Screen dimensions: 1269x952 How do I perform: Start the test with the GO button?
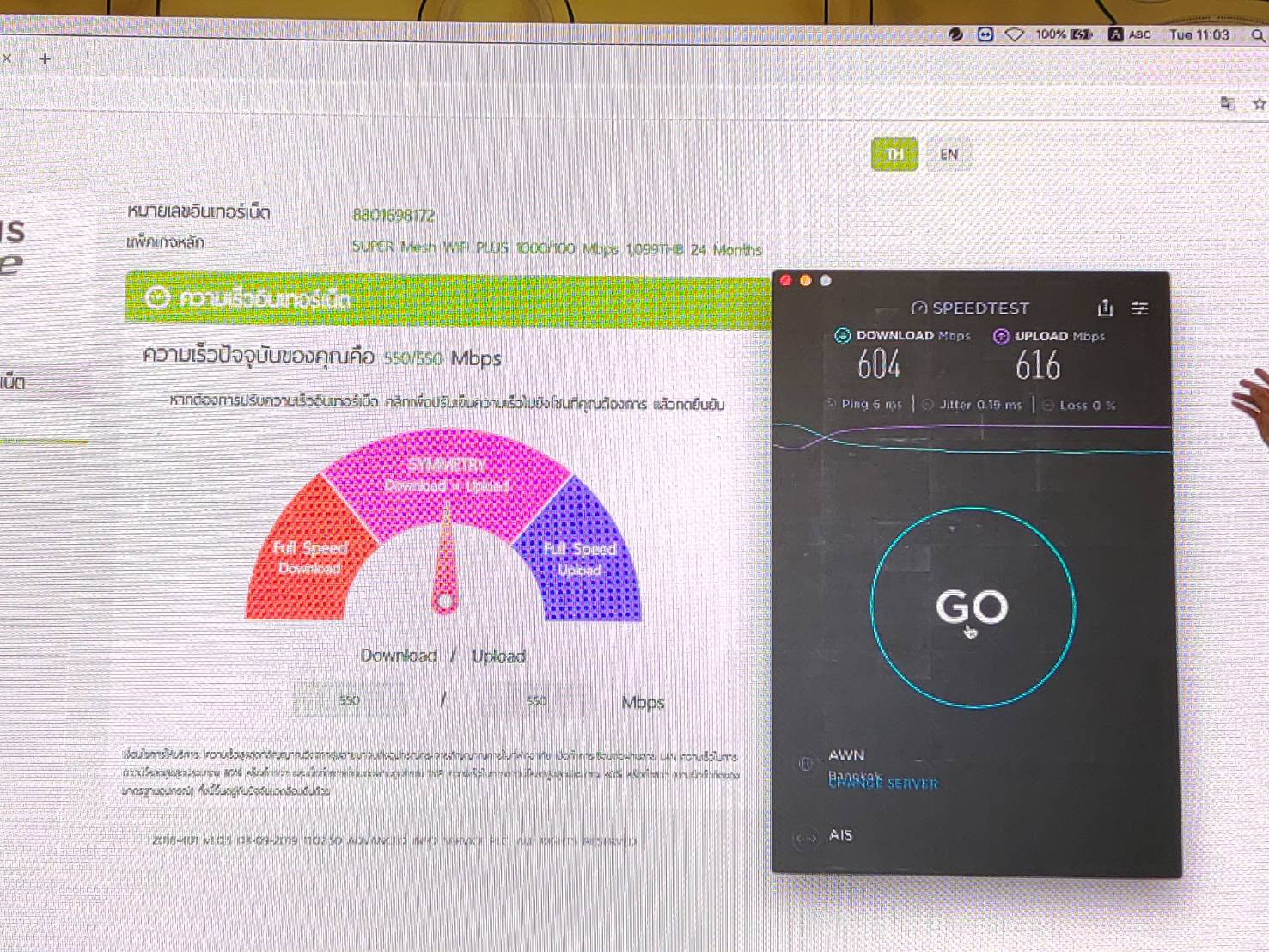973,607
